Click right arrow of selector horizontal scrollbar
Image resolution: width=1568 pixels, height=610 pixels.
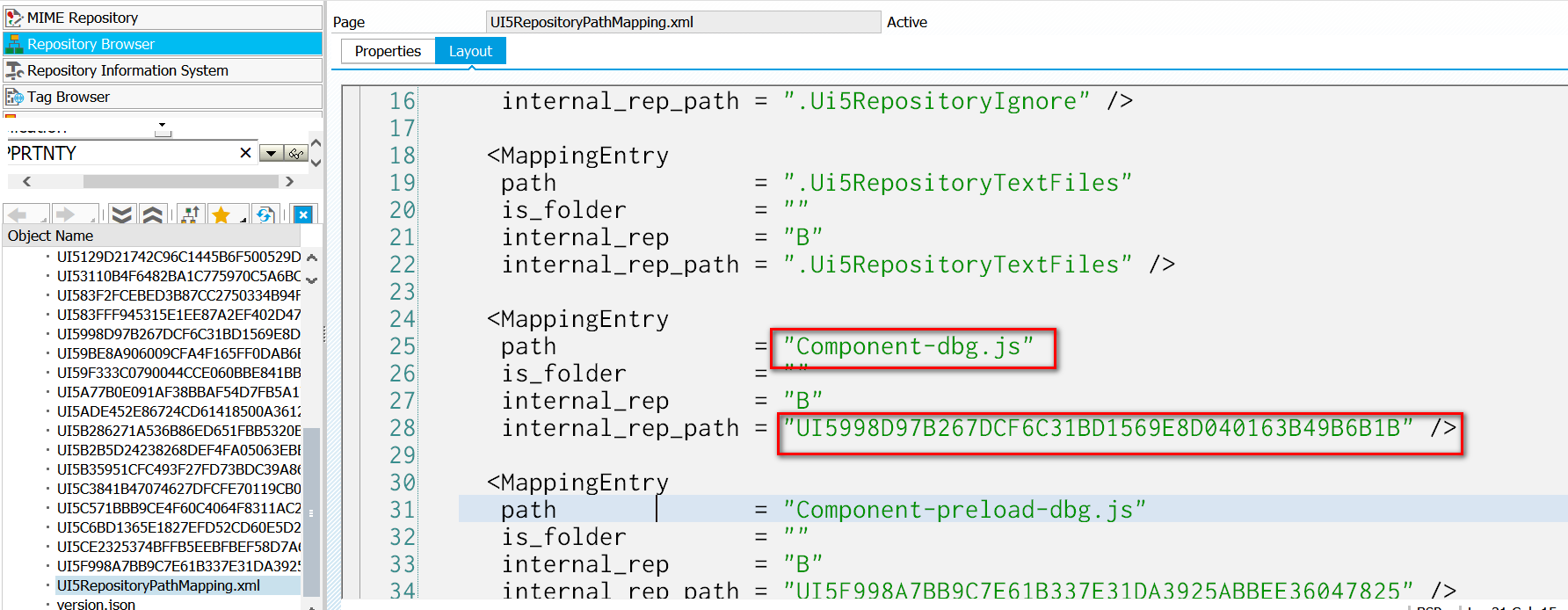(x=290, y=181)
